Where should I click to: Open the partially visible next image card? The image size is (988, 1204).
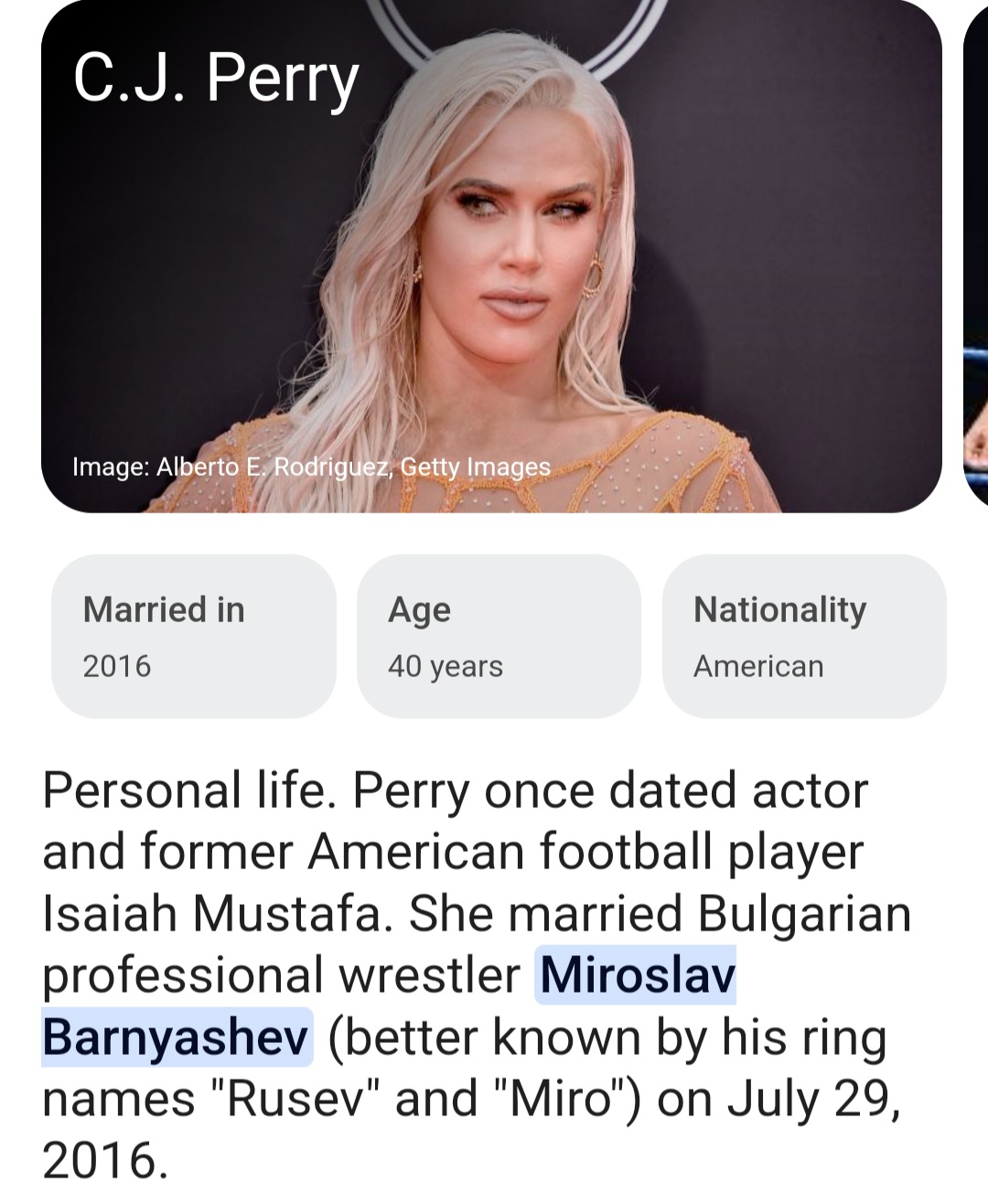point(976,256)
